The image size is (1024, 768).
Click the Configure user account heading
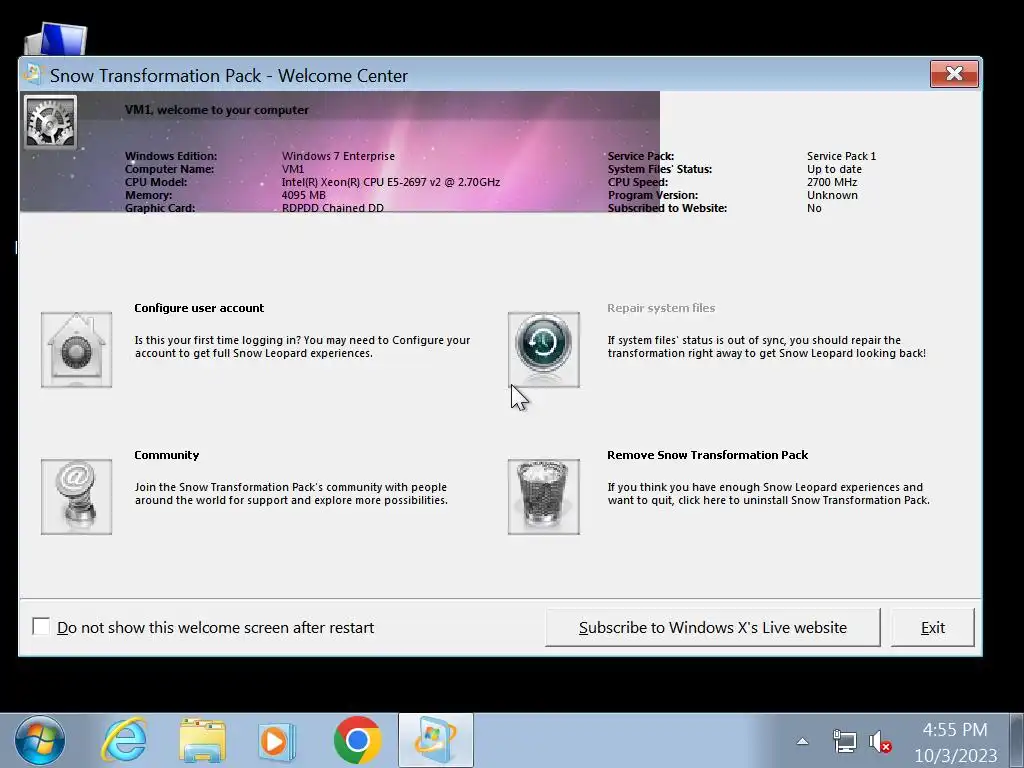(x=199, y=308)
